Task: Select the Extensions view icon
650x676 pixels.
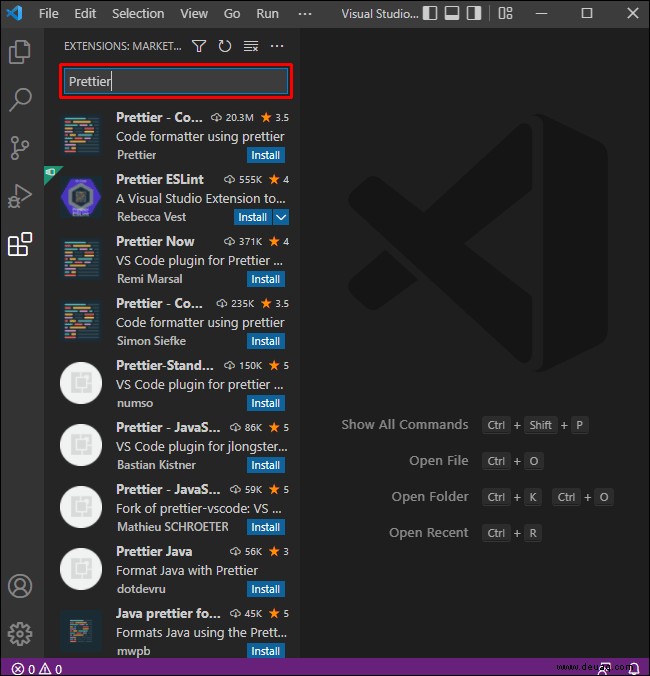Action: click(x=20, y=244)
